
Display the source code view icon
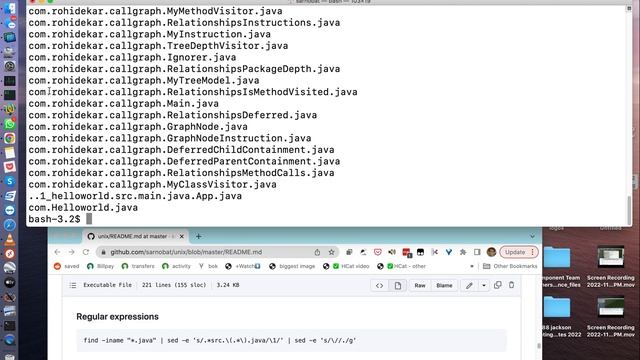click(379, 286)
